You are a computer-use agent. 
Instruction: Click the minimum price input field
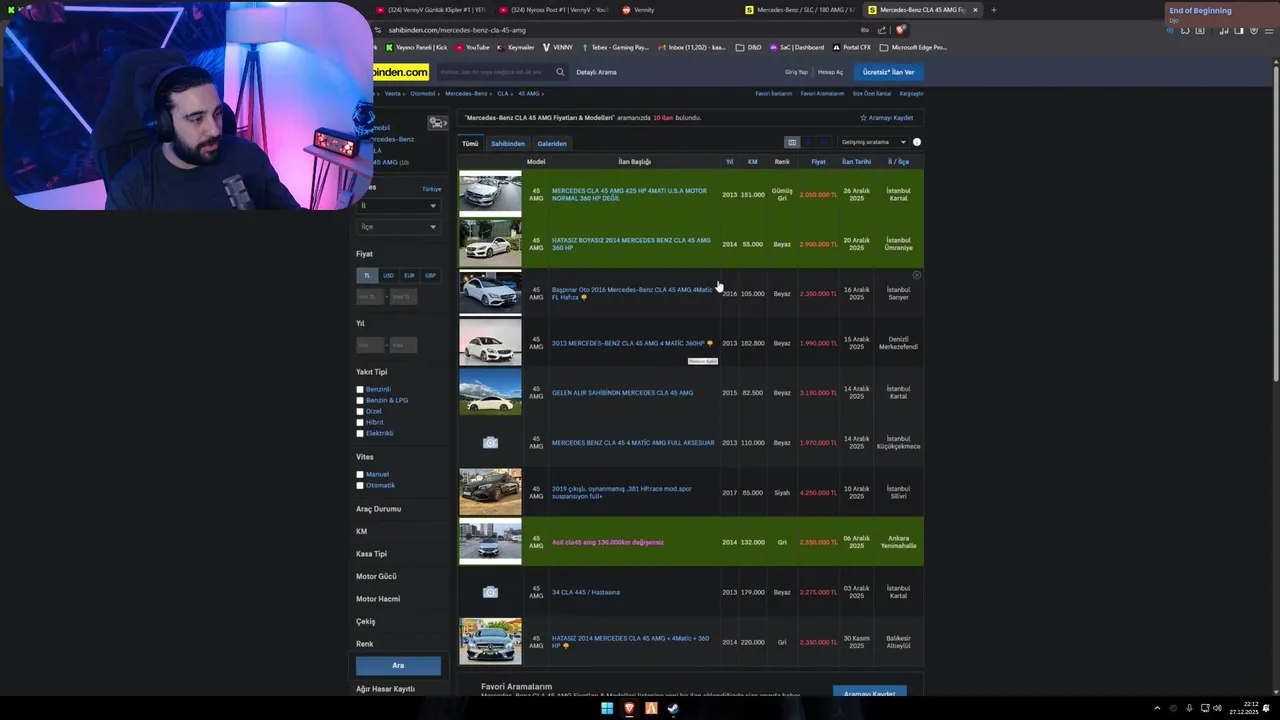tap(370, 296)
